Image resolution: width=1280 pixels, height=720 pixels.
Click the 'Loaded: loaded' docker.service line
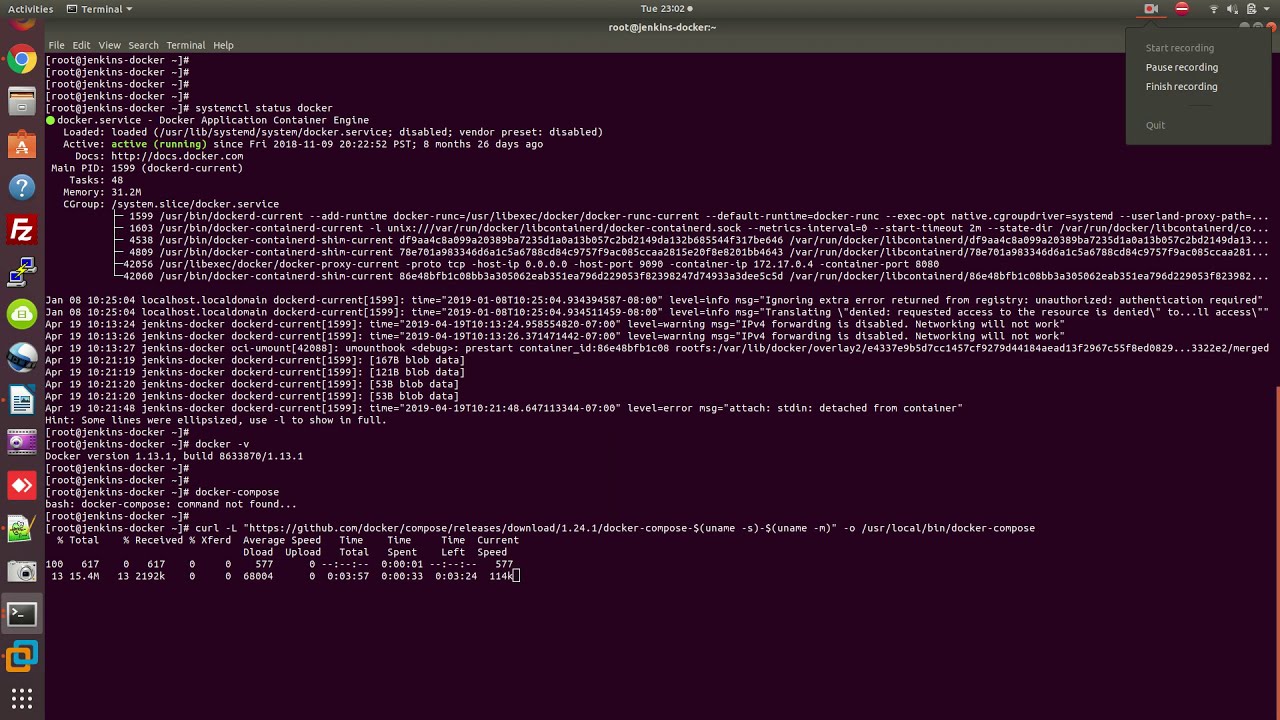(333, 132)
